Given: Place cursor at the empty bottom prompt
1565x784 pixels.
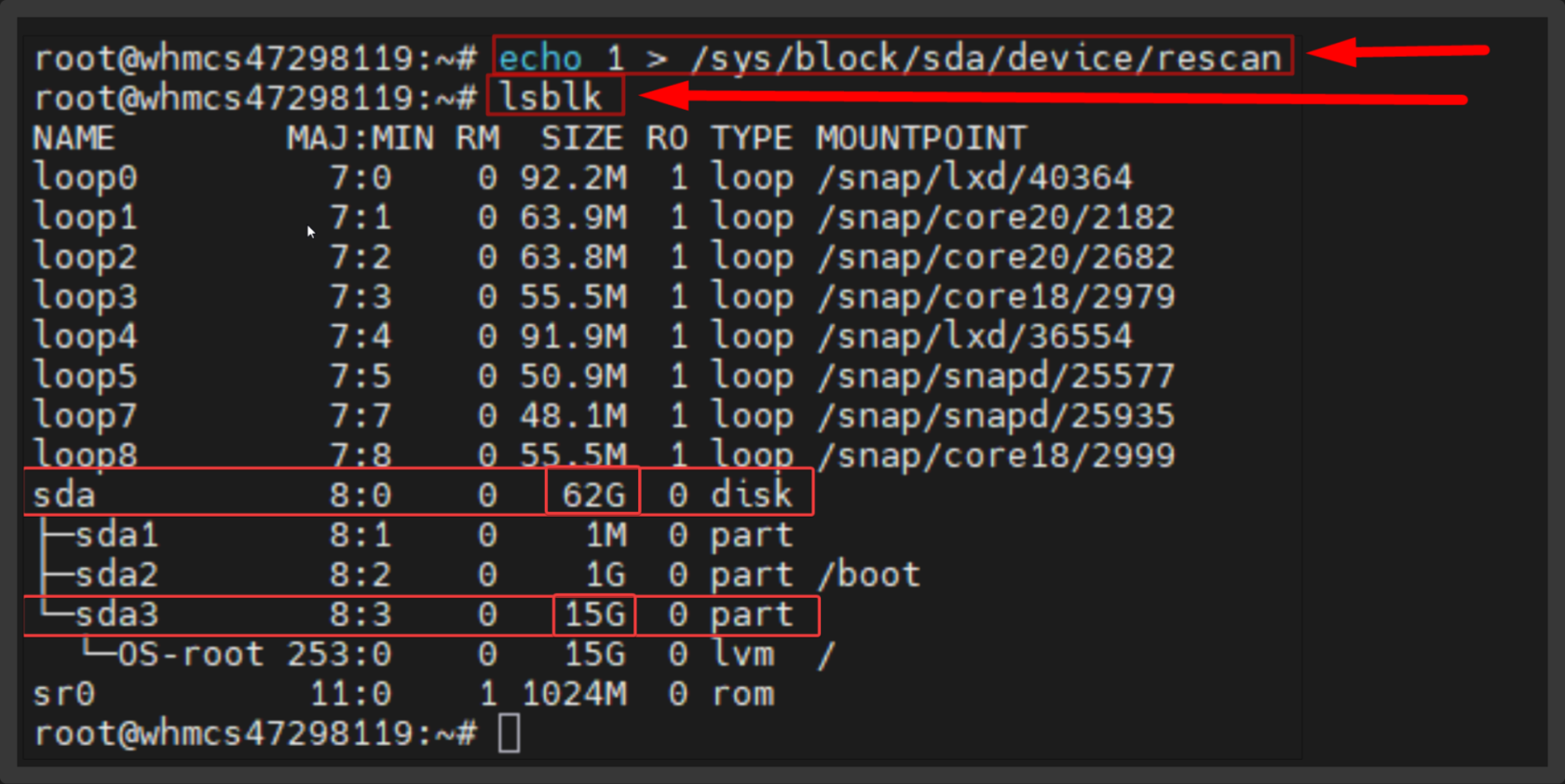Looking at the screenshot, I should (x=510, y=734).
